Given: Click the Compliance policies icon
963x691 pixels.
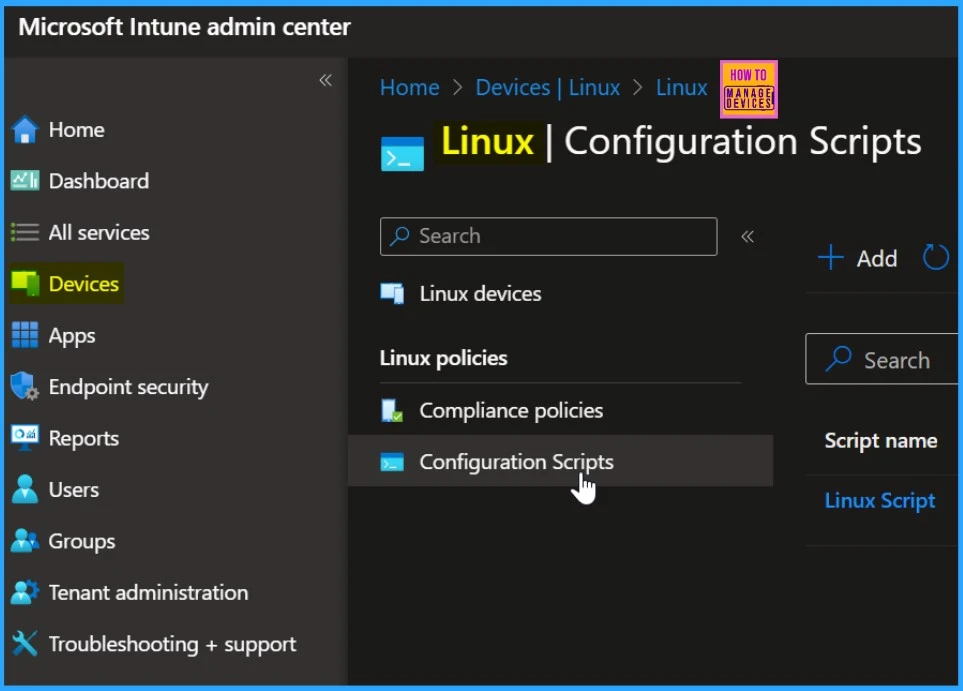Looking at the screenshot, I should tap(392, 410).
